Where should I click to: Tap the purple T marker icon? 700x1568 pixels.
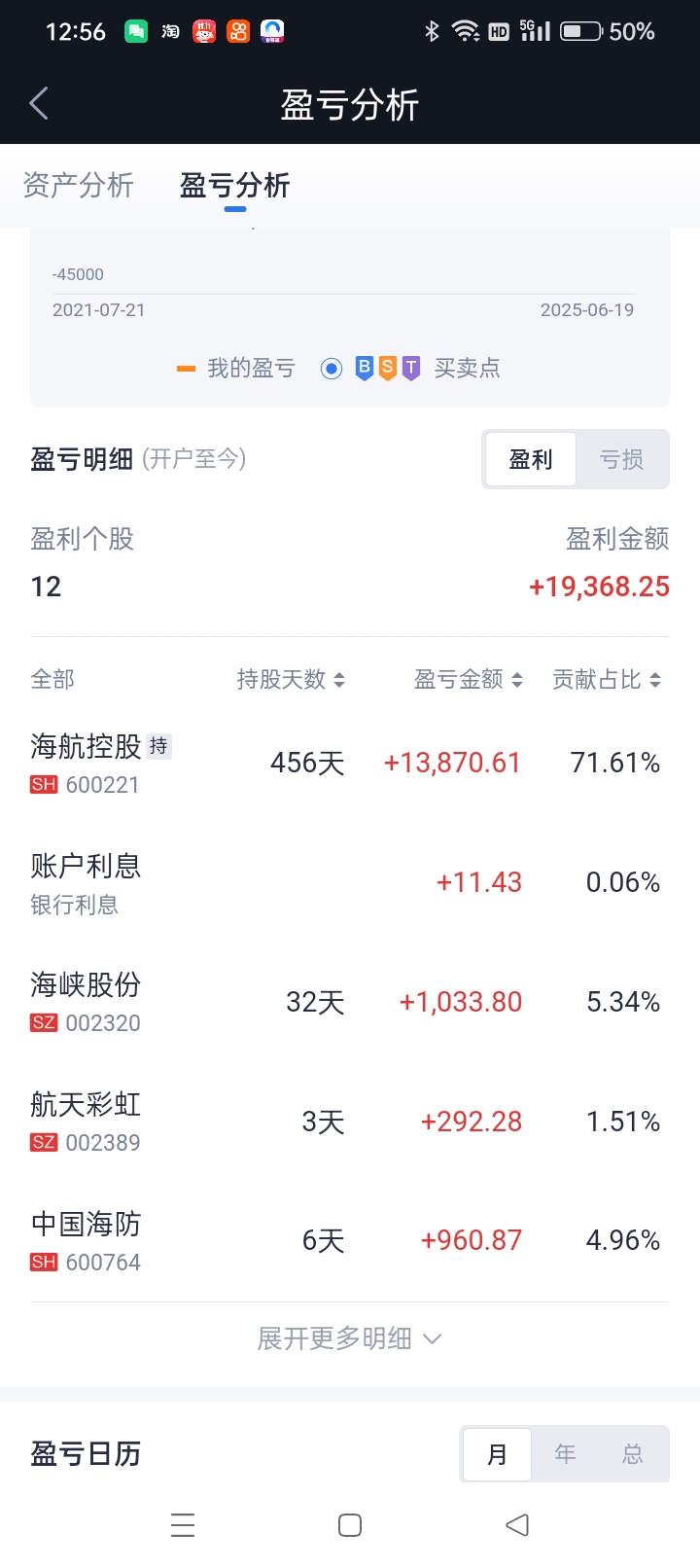411,368
